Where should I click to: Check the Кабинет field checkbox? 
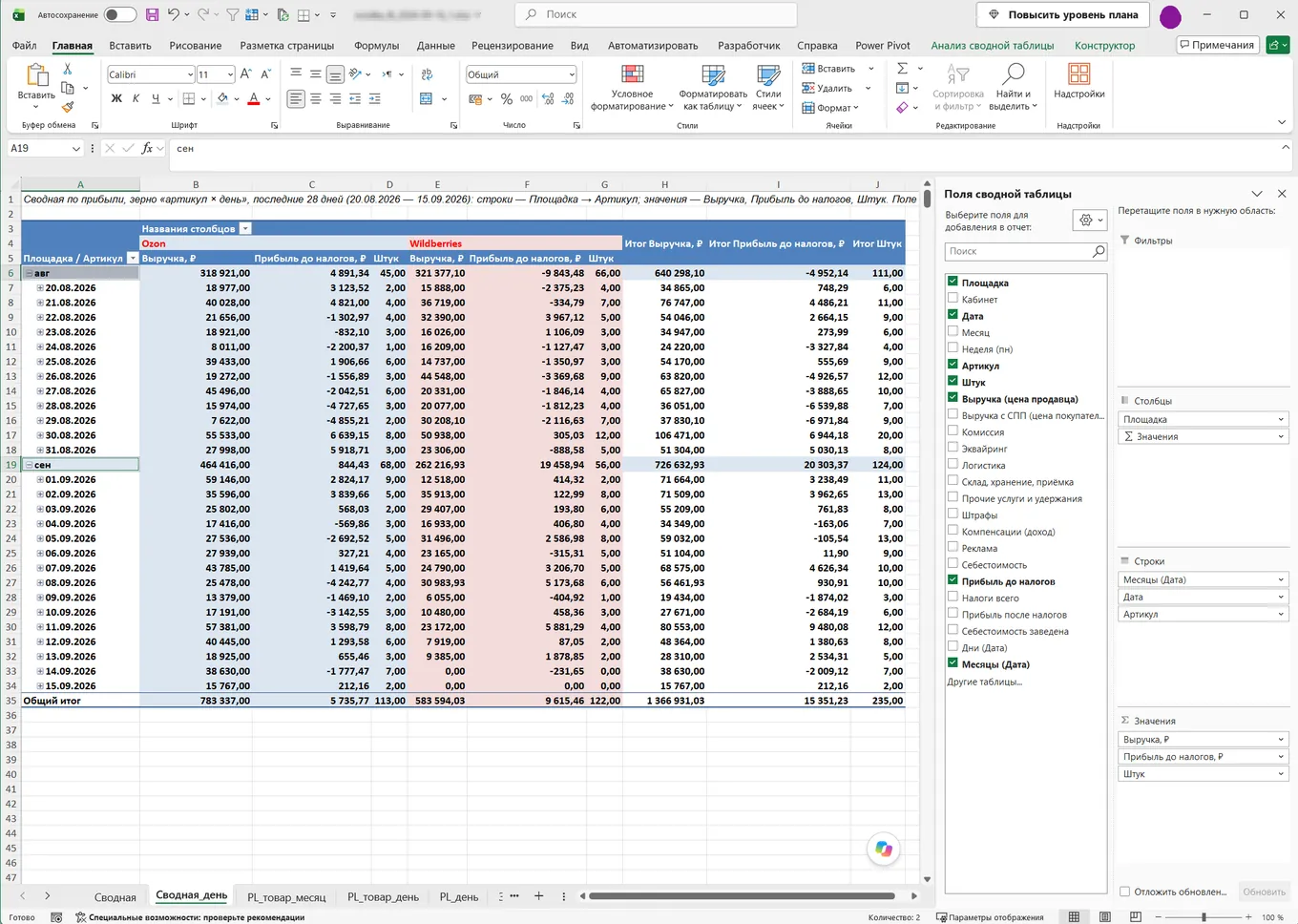click(953, 299)
